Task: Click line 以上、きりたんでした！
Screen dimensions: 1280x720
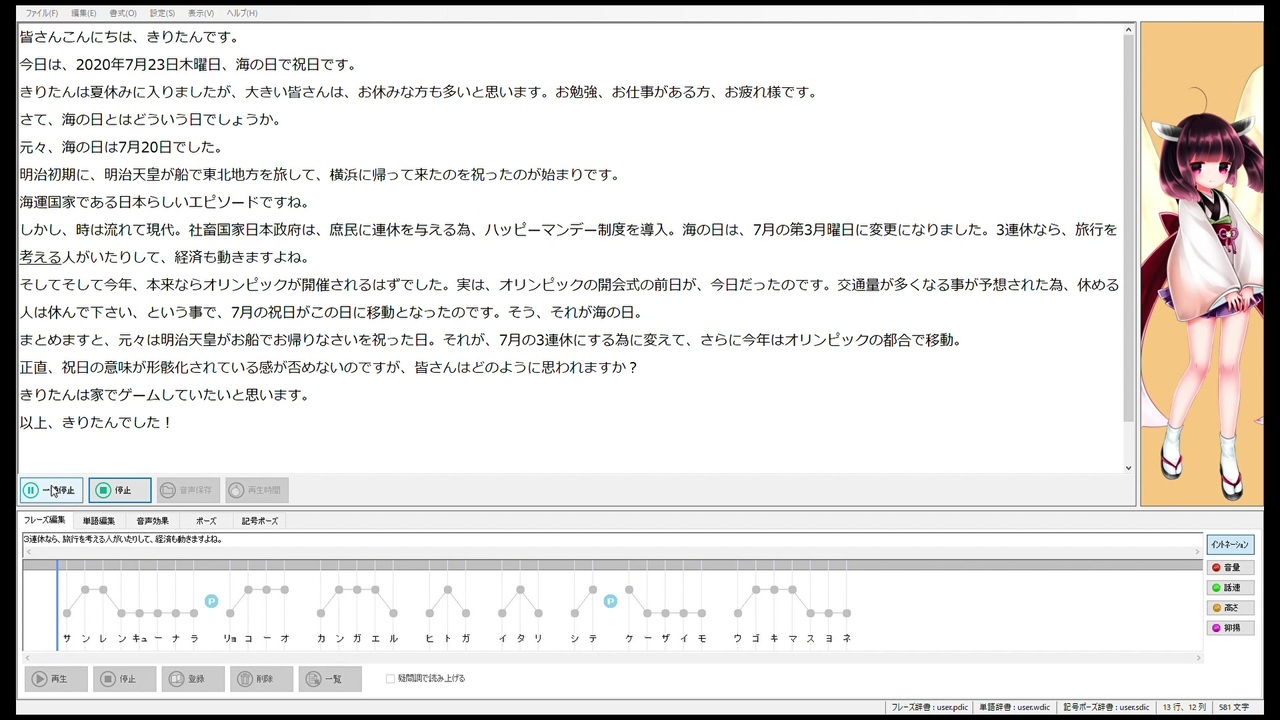Action: pos(96,423)
